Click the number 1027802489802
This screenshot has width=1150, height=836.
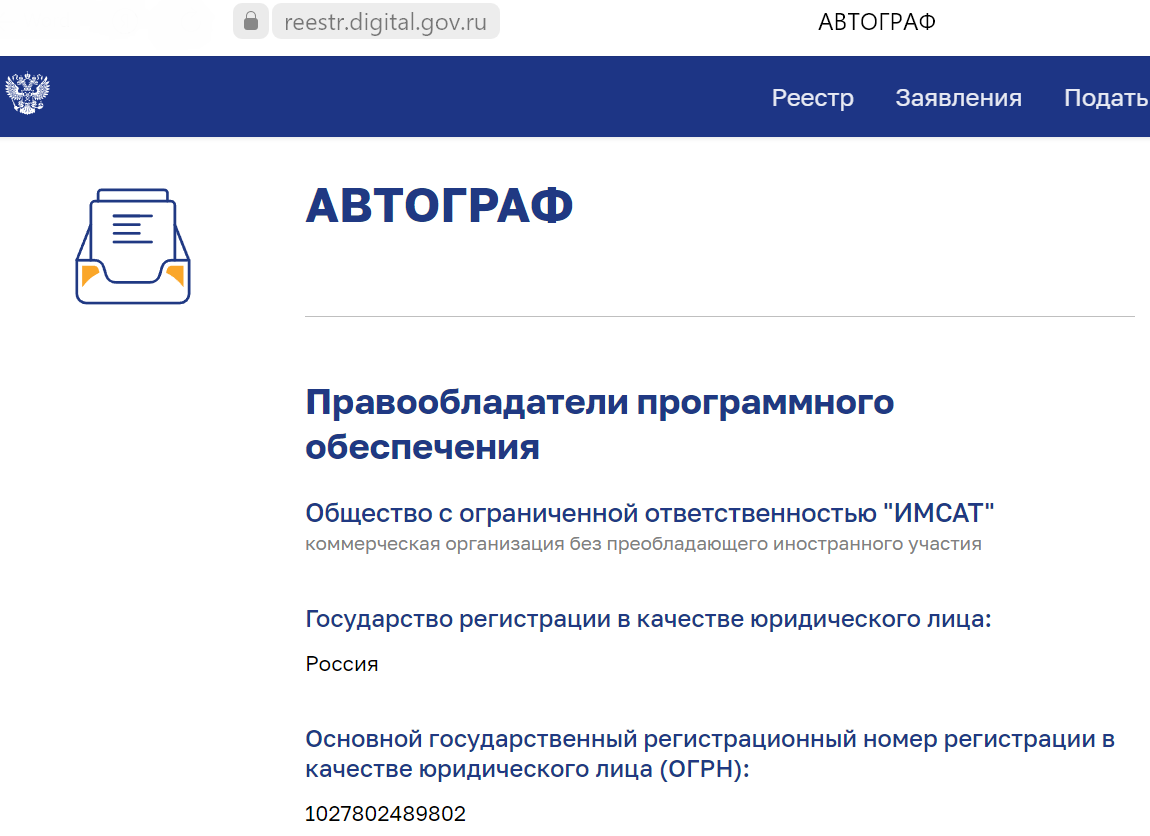[x=385, y=814]
